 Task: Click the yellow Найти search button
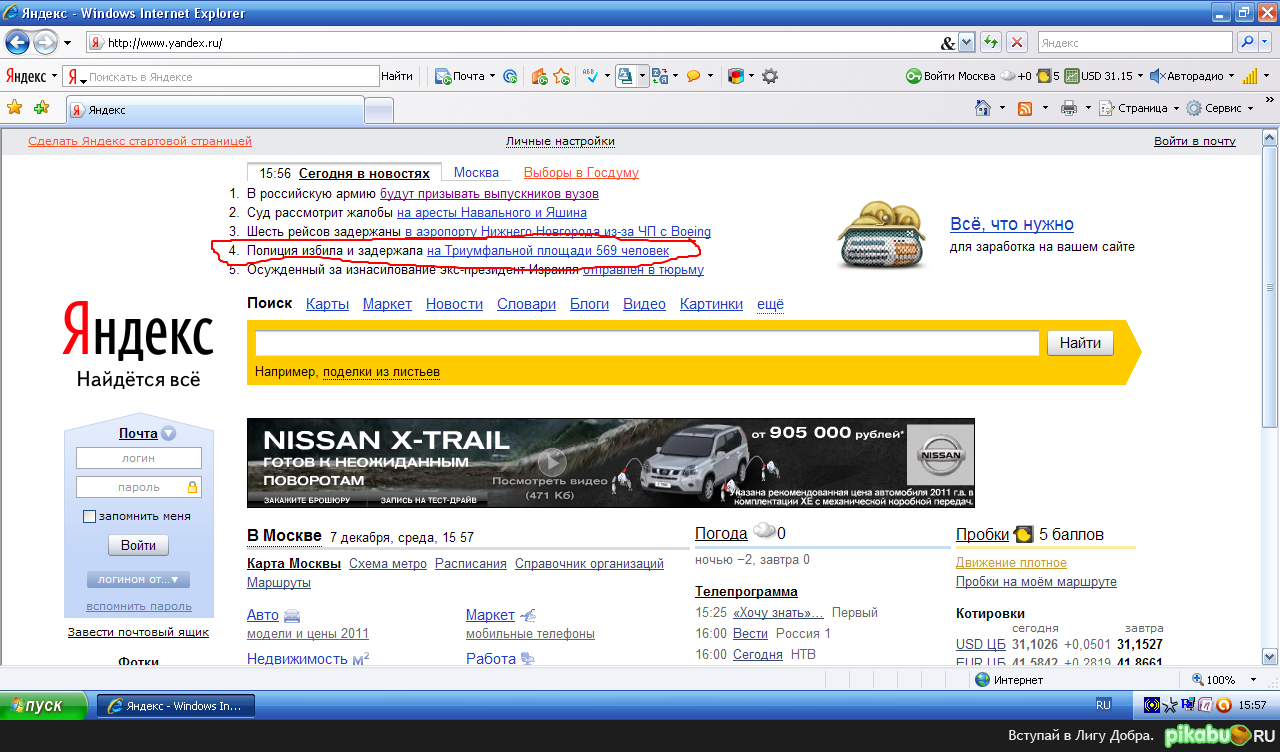click(1080, 343)
